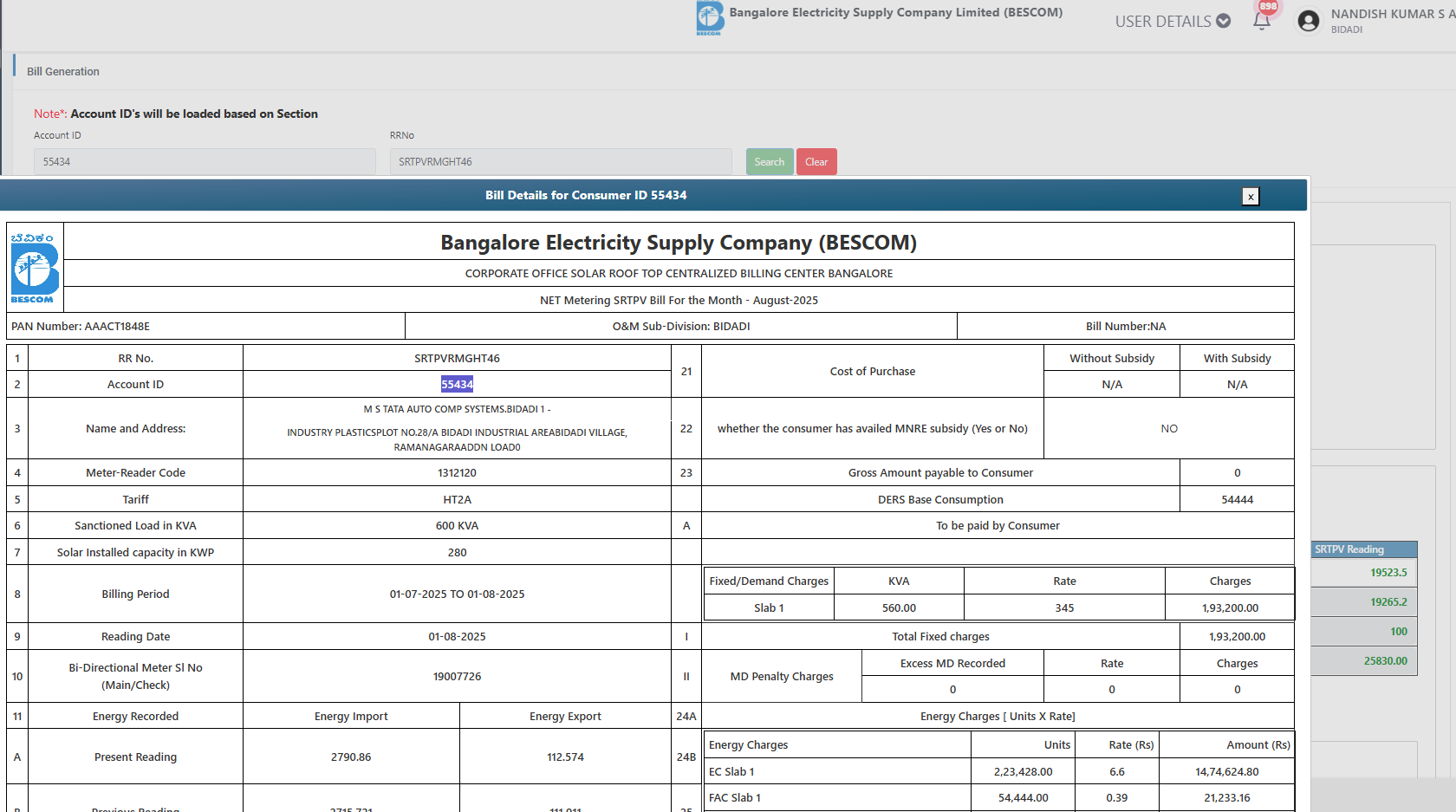1456x812 pixels.
Task: Click Slab 1 rate value 345
Action: (x=1064, y=608)
